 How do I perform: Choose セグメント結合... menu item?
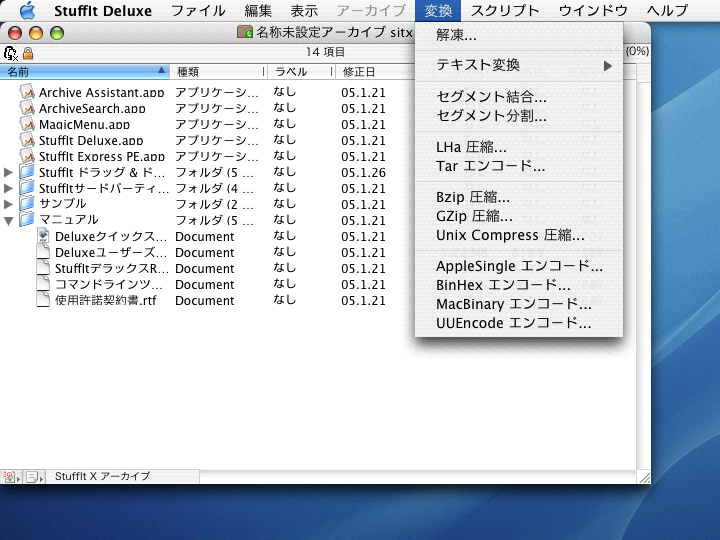point(519,96)
